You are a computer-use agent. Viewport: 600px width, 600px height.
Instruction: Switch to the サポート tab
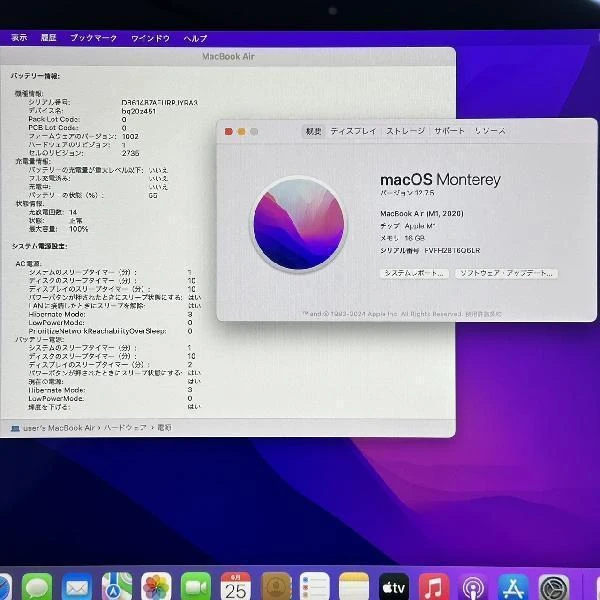coord(449,131)
